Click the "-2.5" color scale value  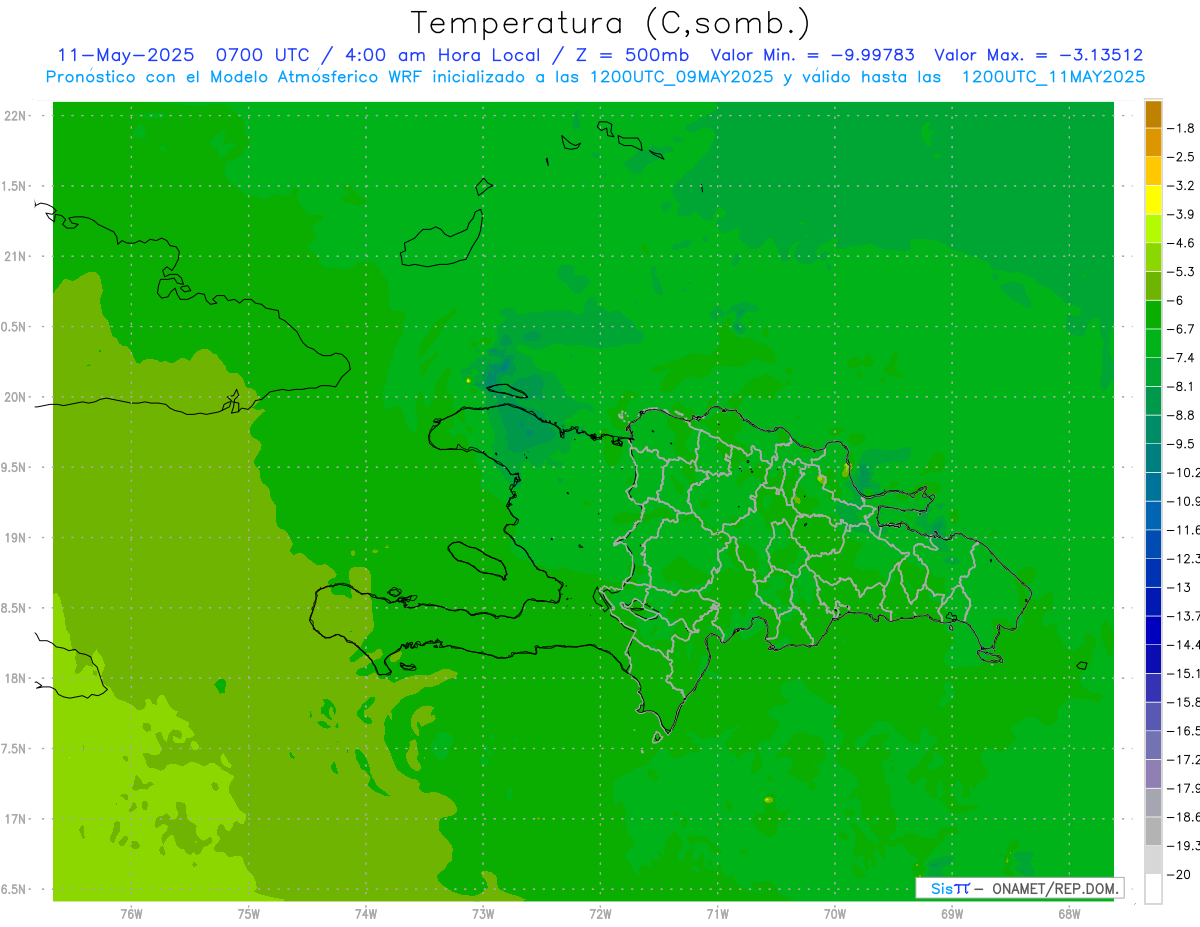1181,157
